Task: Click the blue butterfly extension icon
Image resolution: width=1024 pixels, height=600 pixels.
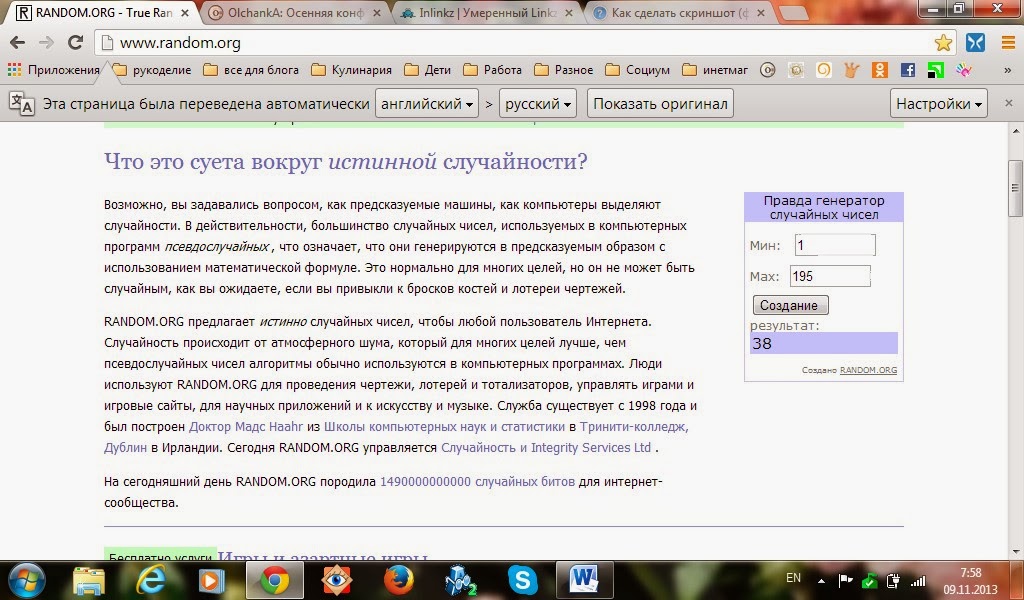Action: (x=975, y=43)
